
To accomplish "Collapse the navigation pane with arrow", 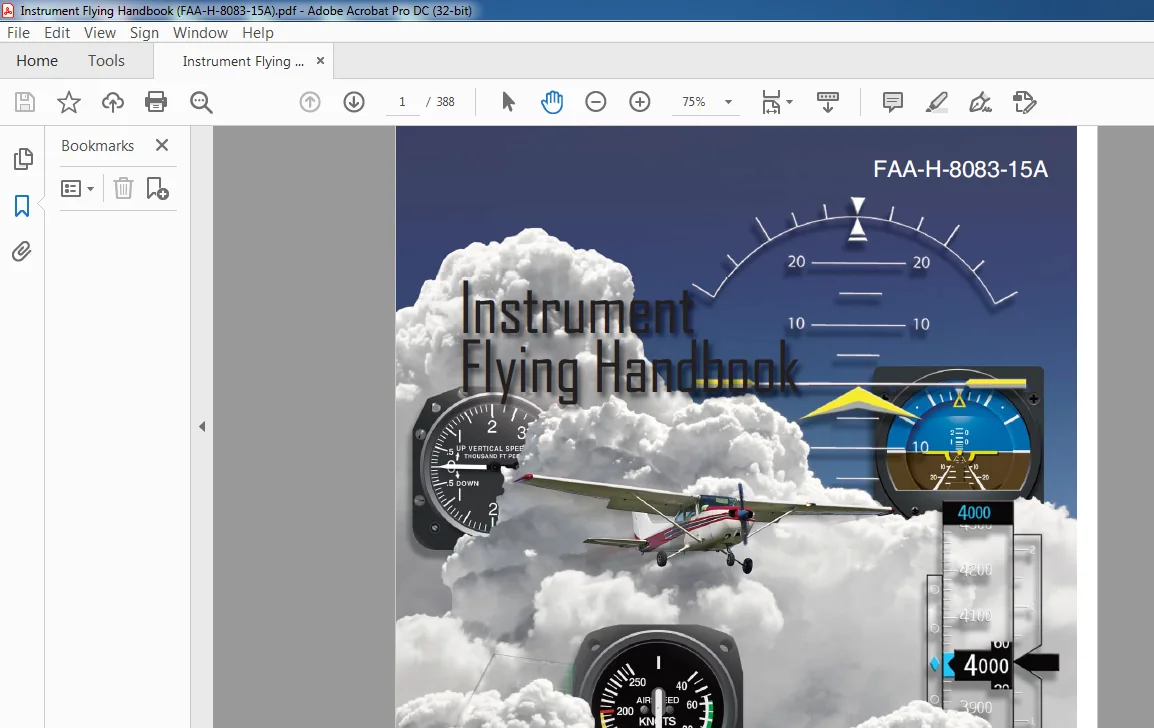I will tap(202, 426).
